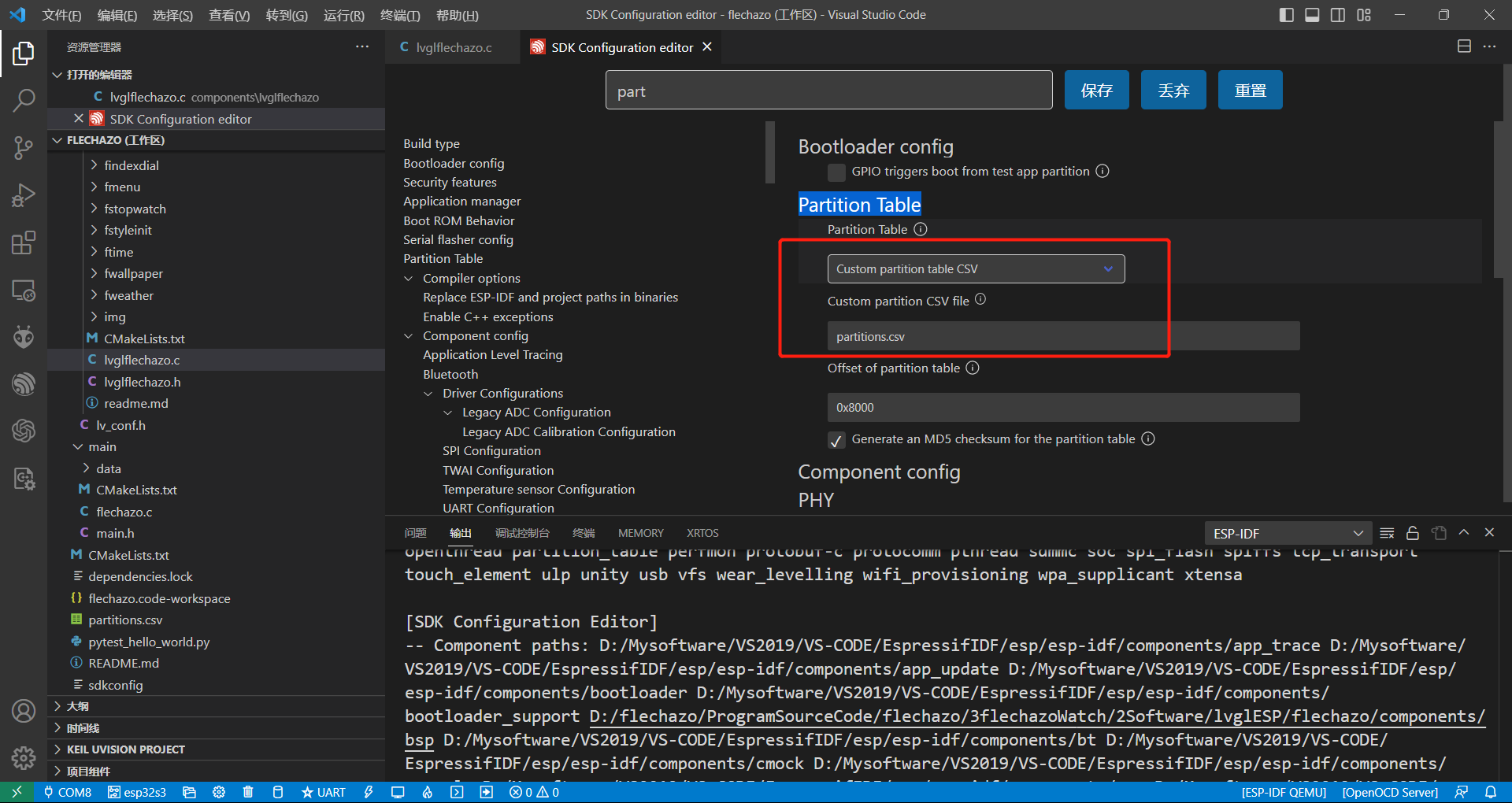The width and height of the screenshot is (1512, 803).
Task: Open Run and Debug view
Action: [24, 195]
